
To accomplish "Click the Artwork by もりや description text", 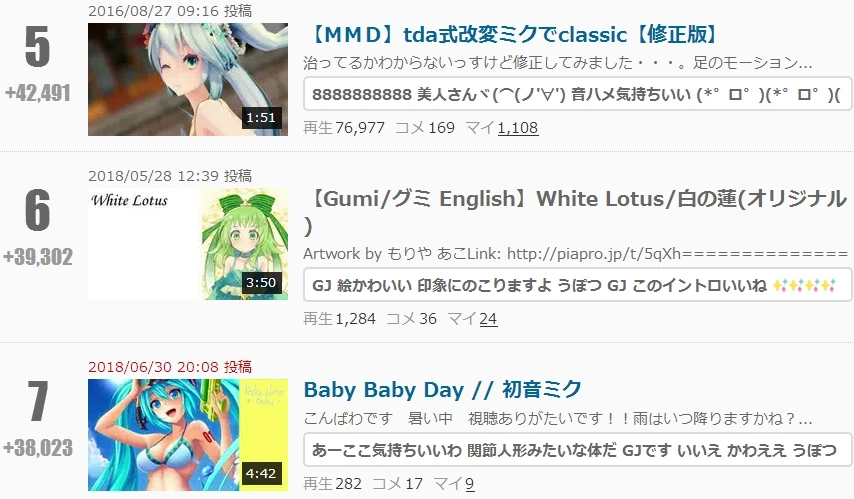I will 576,254.
